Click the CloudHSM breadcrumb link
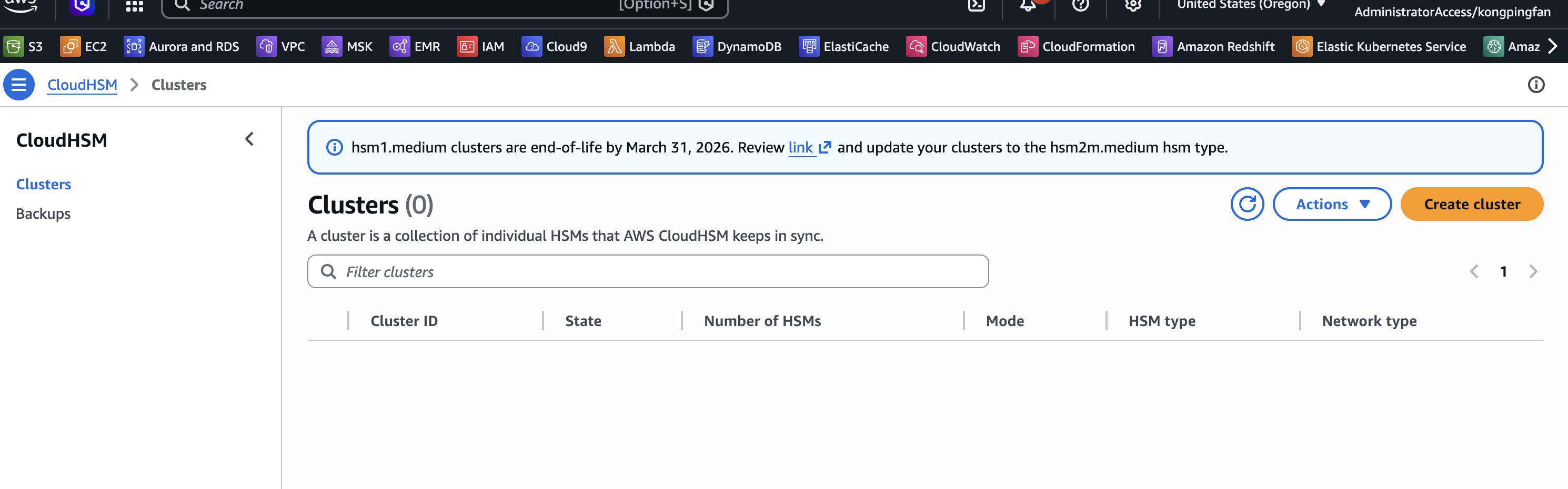Image resolution: width=1568 pixels, height=489 pixels. point(82,85)
